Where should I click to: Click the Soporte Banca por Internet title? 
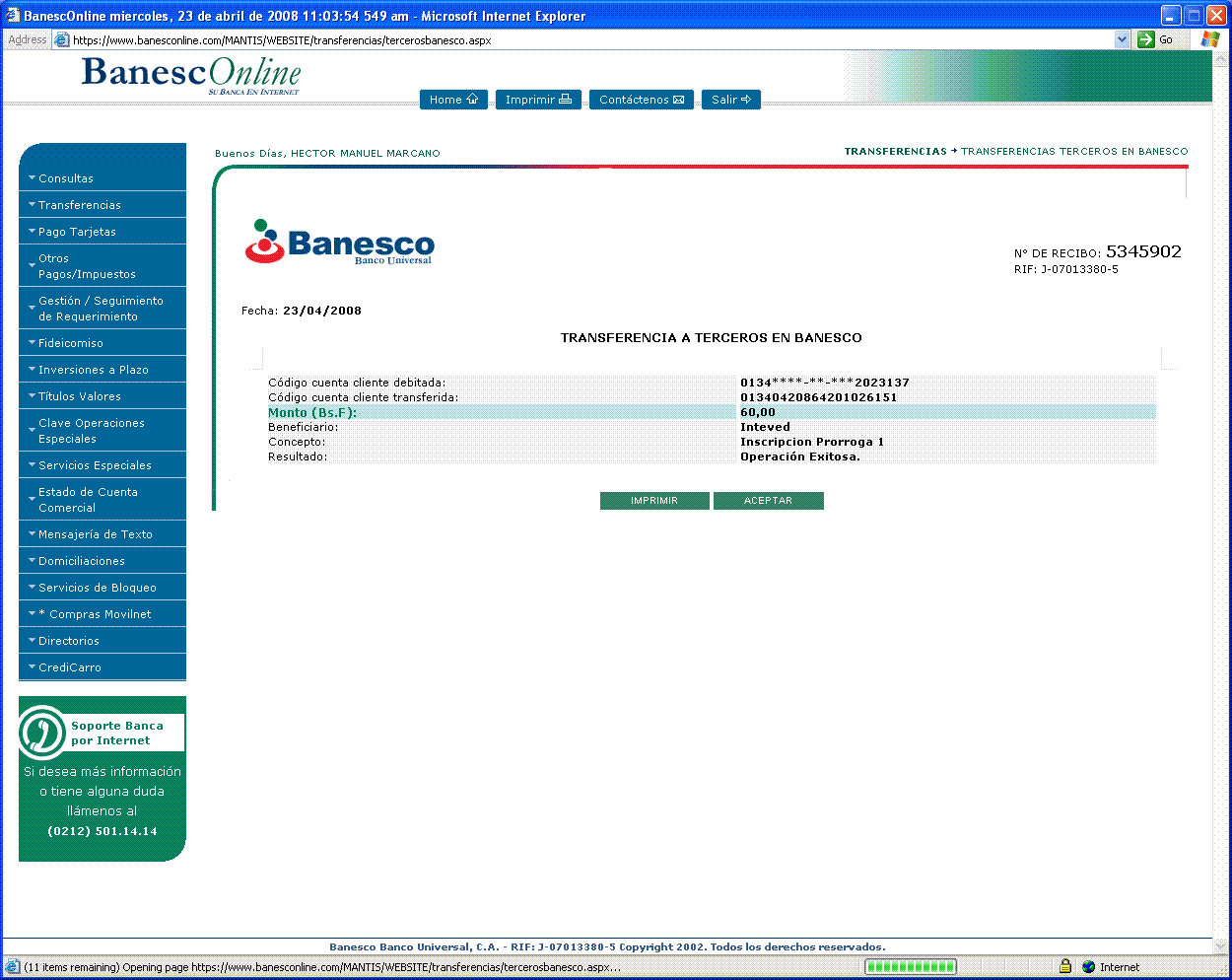click(x=117, y=733)
